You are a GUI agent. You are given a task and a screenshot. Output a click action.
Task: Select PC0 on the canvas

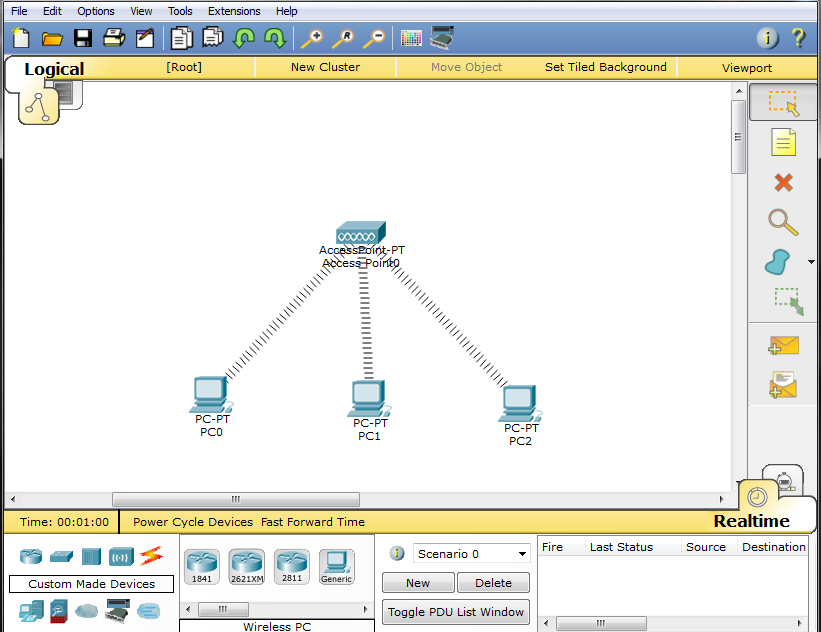[210, 394]
